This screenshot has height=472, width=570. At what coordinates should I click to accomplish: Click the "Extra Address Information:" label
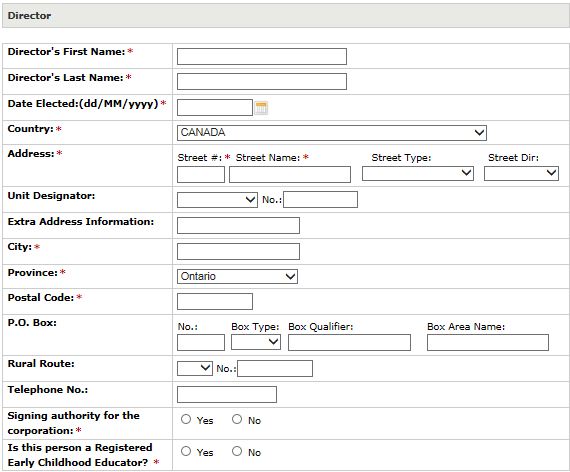point(81,222)
